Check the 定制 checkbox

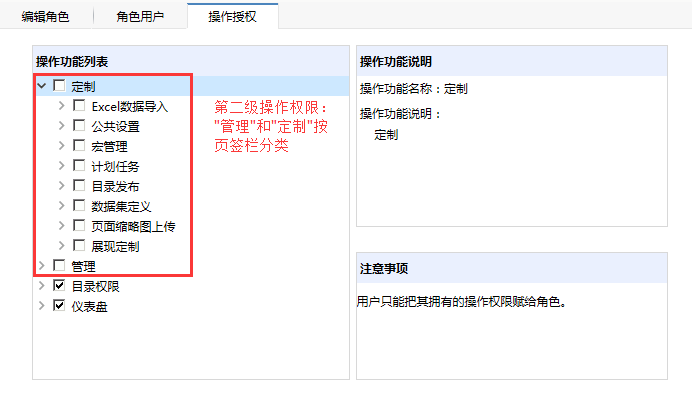point(59,85)
